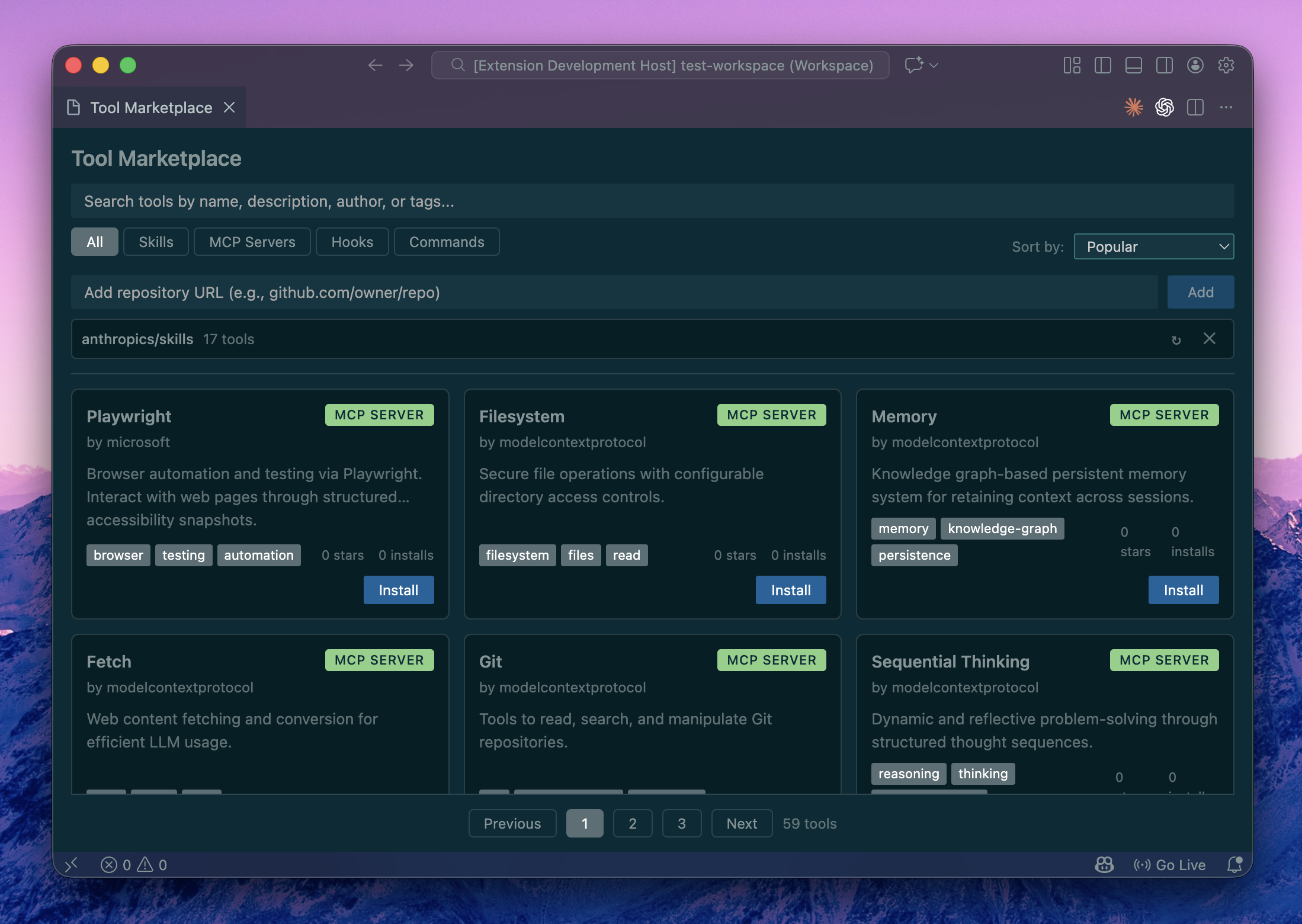
Task: Open editor more actions ellipsis menu
Action: 1226,107
